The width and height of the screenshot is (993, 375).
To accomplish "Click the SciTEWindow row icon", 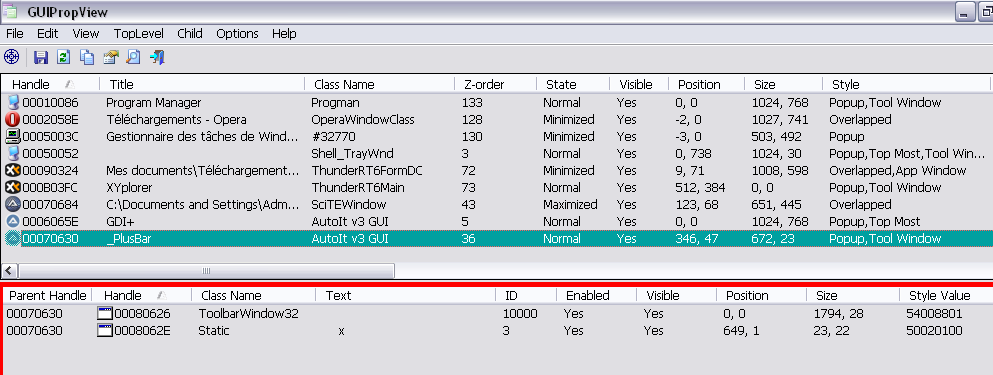I will point(13,205).
